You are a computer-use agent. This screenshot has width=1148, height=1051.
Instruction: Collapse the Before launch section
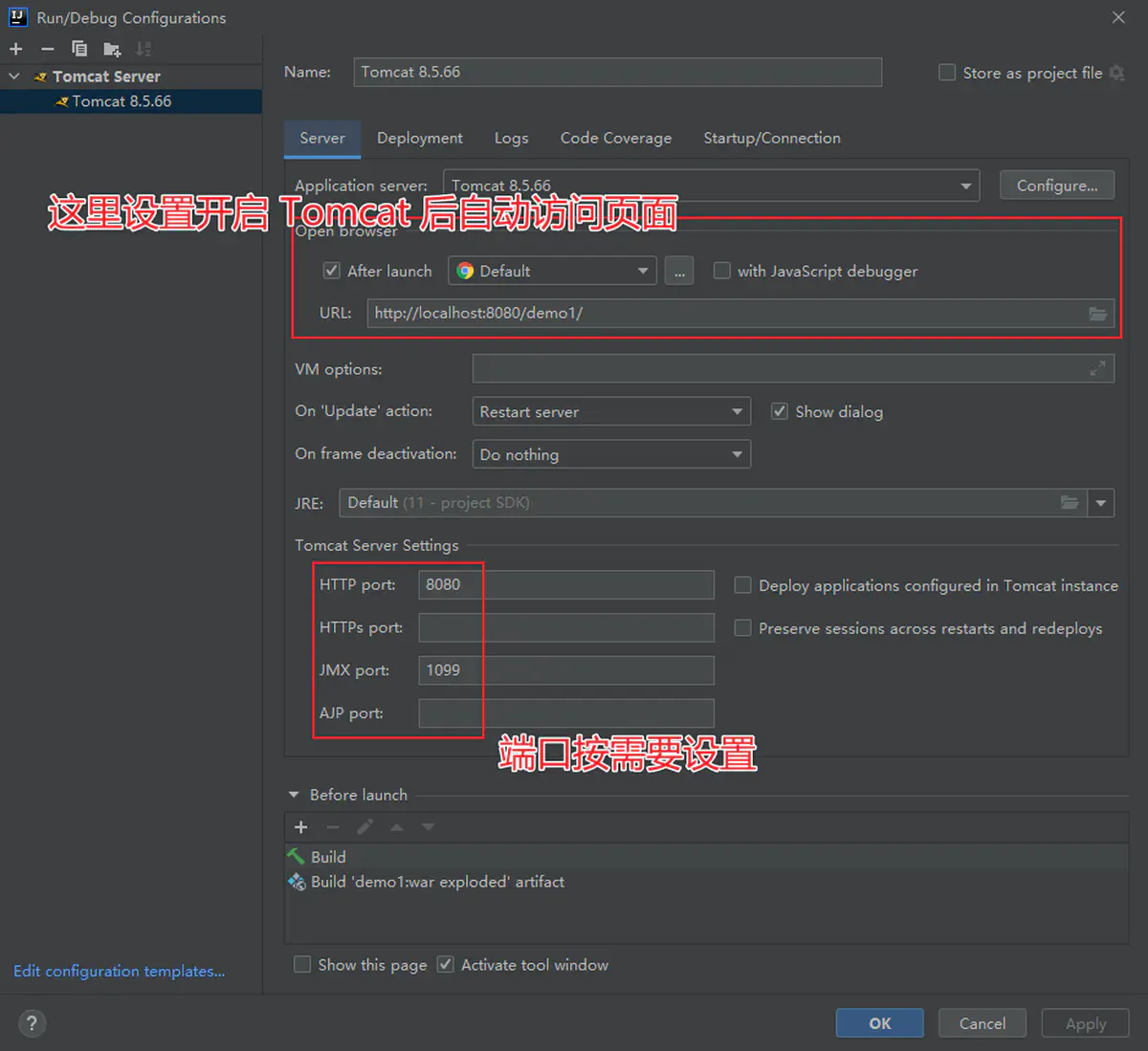294,795
